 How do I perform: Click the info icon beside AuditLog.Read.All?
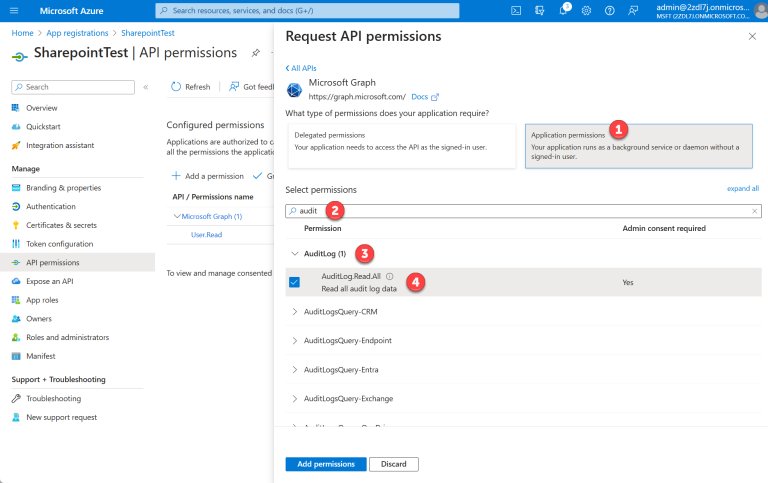pos(389,276)
